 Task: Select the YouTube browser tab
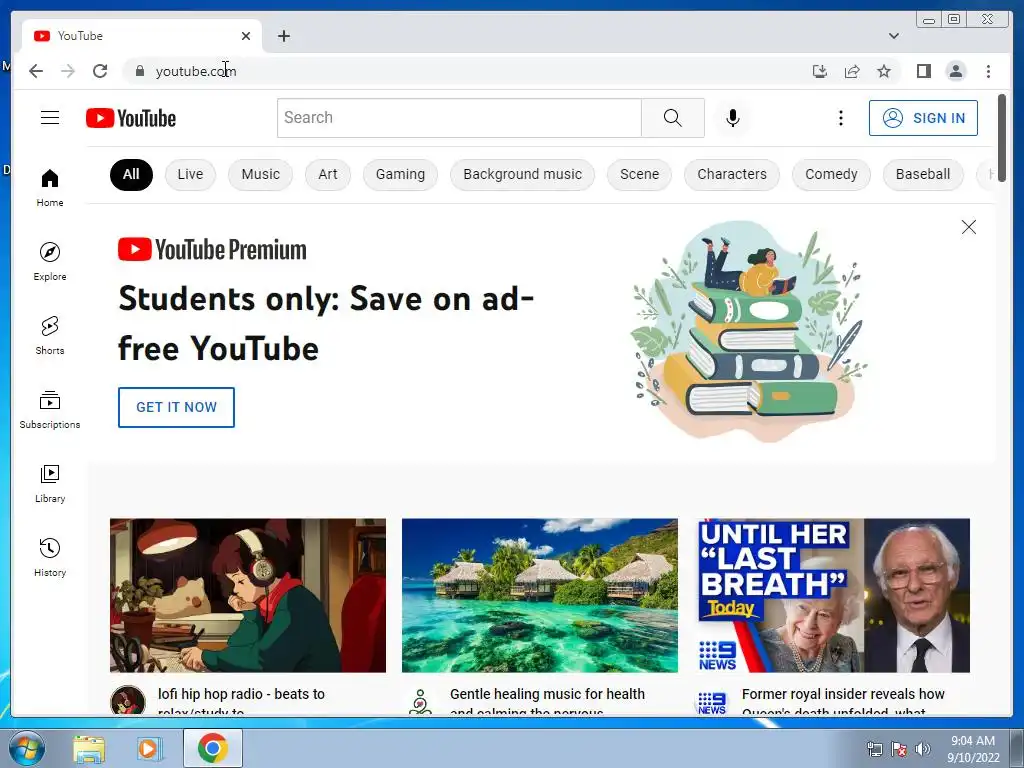(142, 36)
